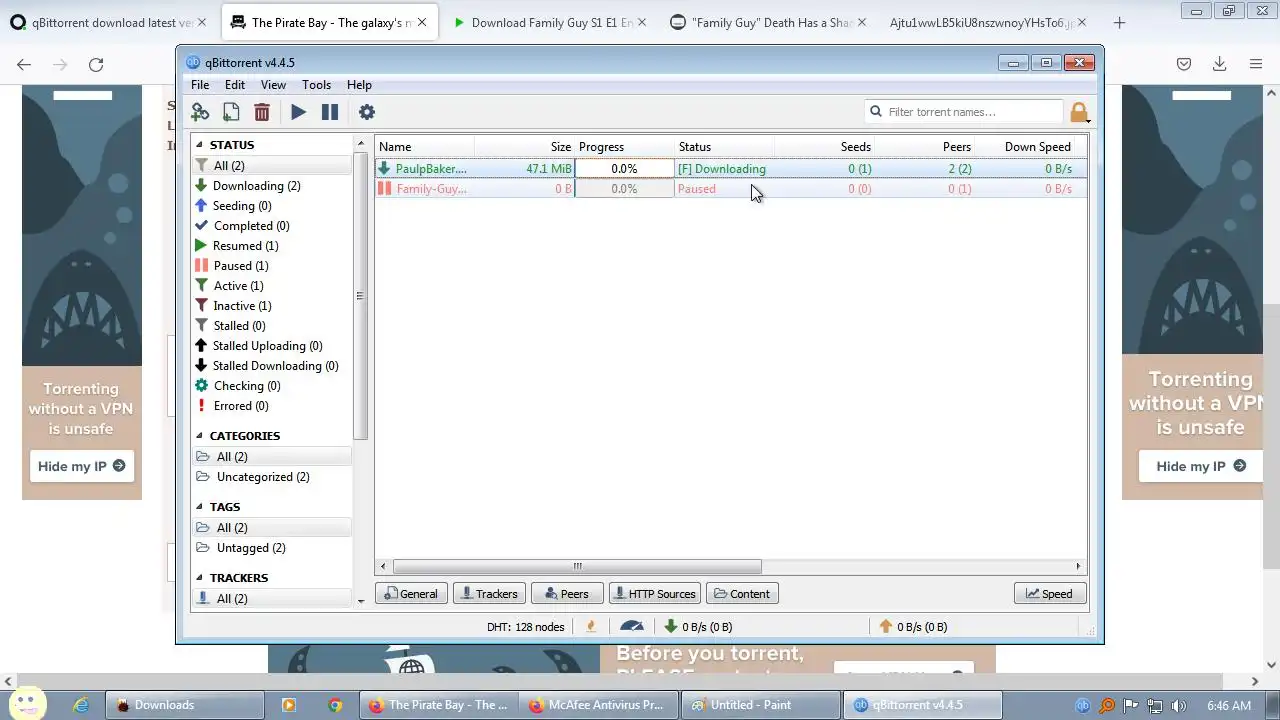Select the PaulpBaker torrent row

click(x=730, y=168)
